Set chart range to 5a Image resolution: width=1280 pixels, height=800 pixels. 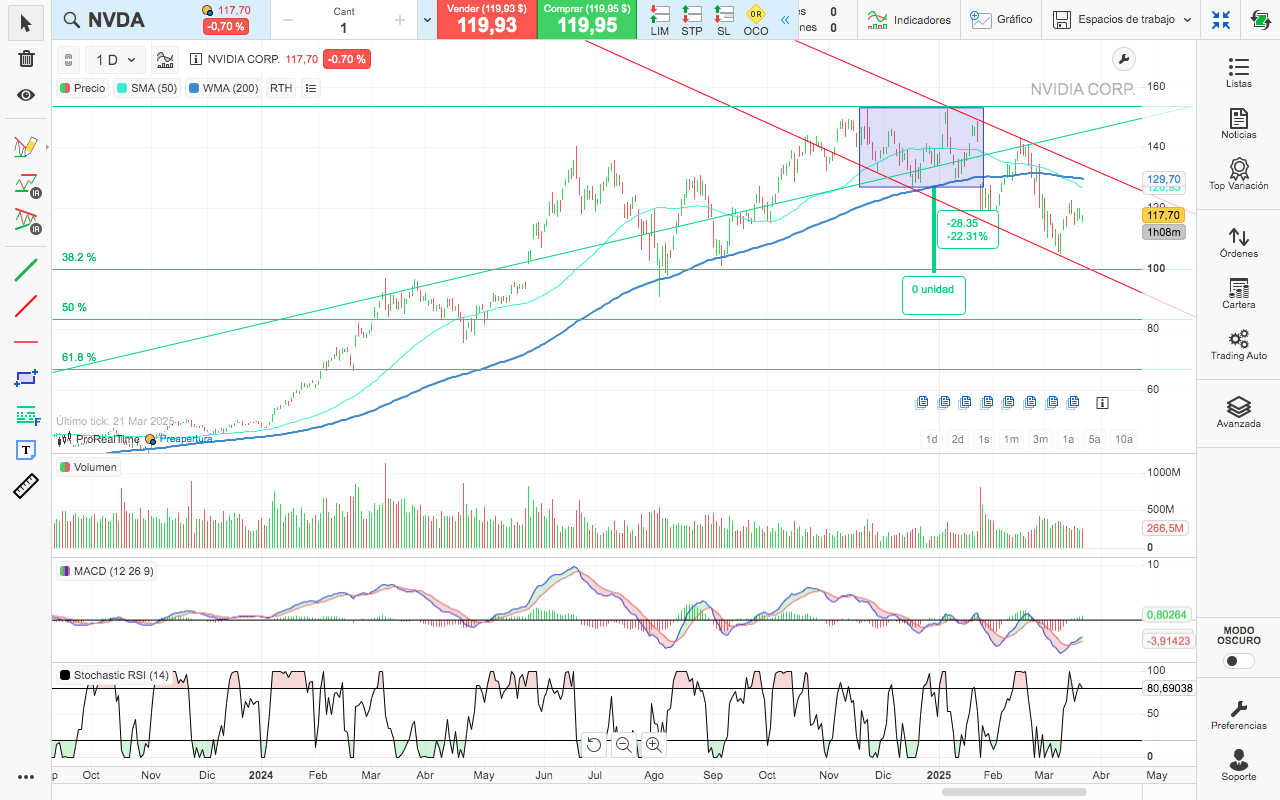1095,439
